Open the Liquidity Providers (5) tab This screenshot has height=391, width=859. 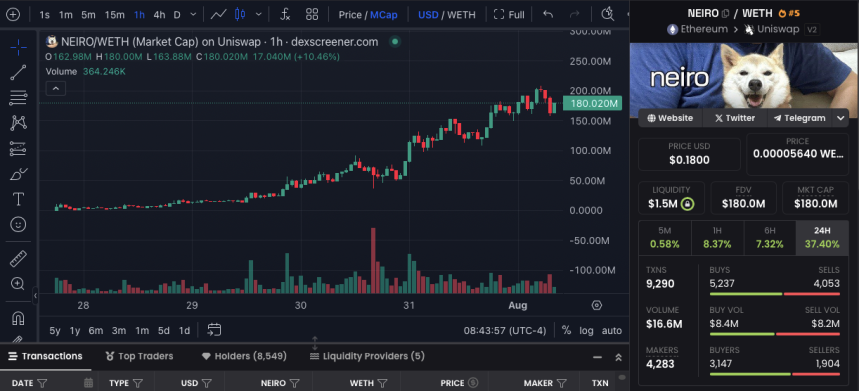367,356
